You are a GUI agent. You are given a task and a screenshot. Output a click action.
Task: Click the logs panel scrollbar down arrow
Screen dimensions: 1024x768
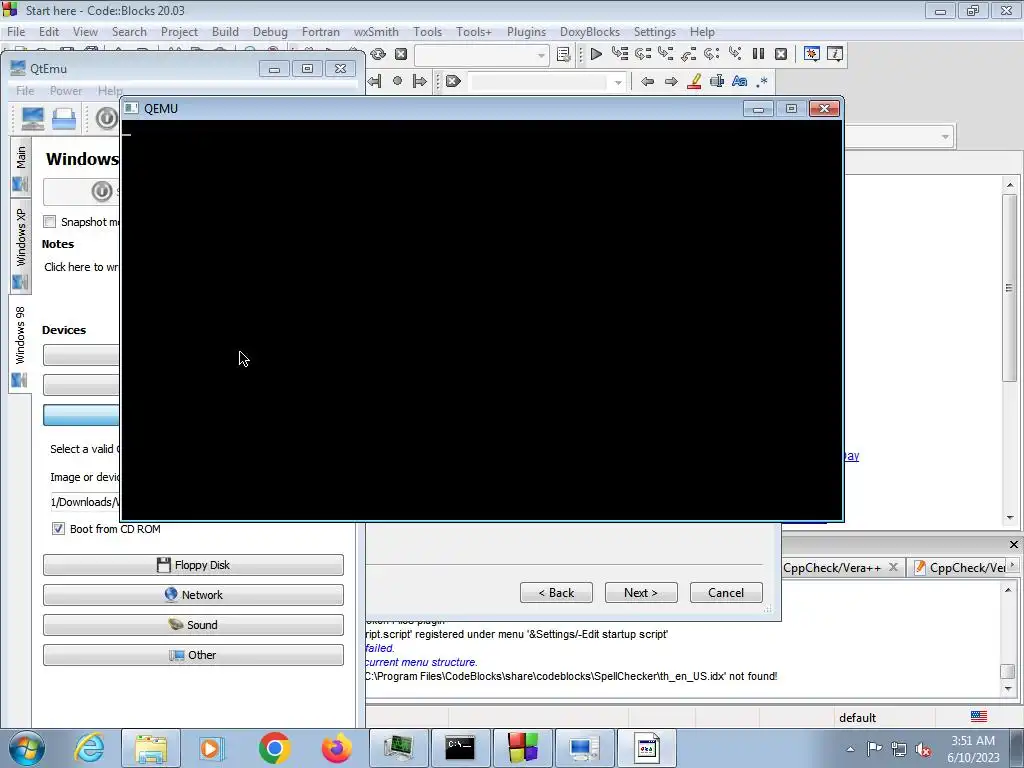click(1008, 689)
